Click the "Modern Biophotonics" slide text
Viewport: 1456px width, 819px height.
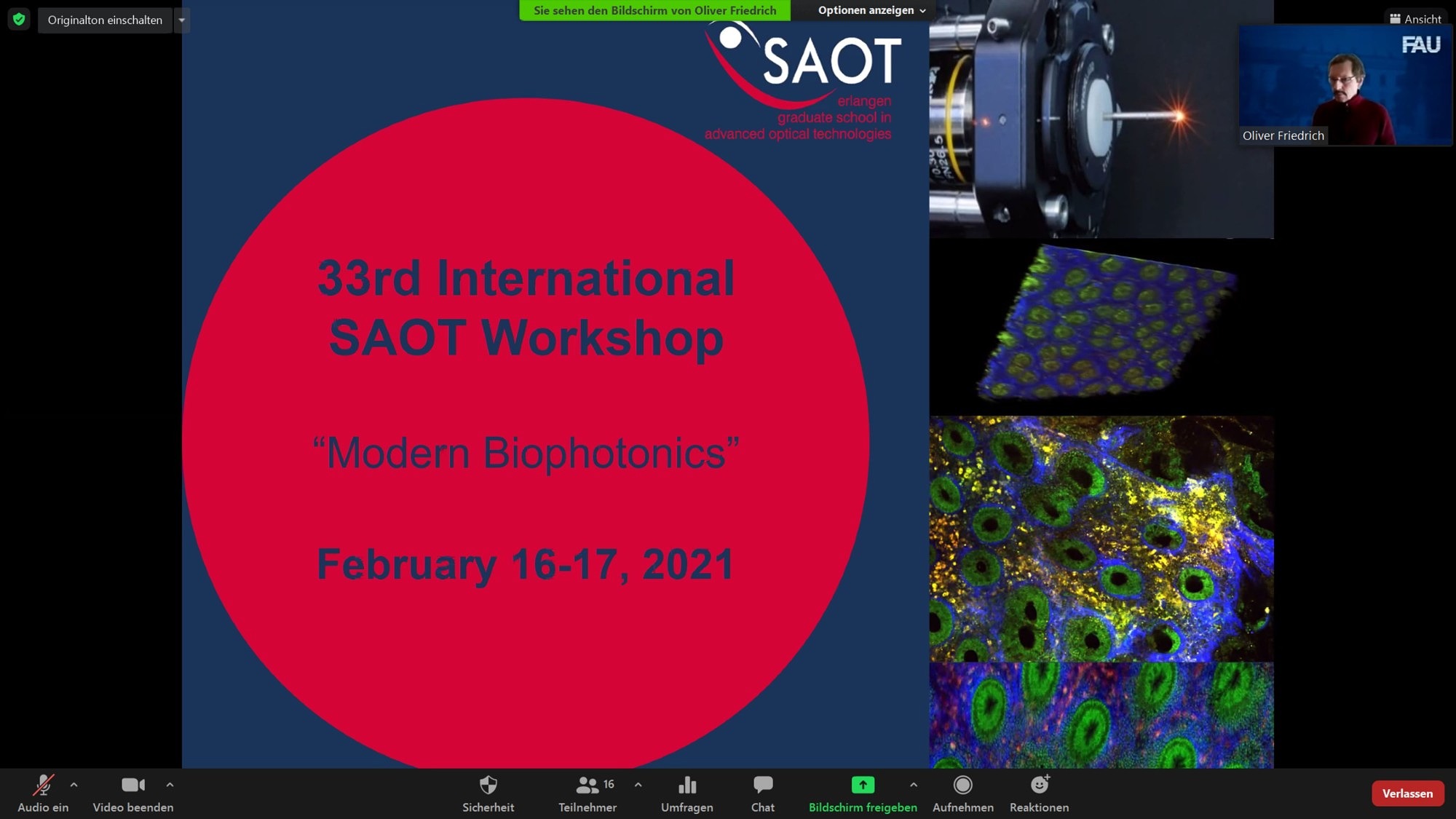coord(526,453)
